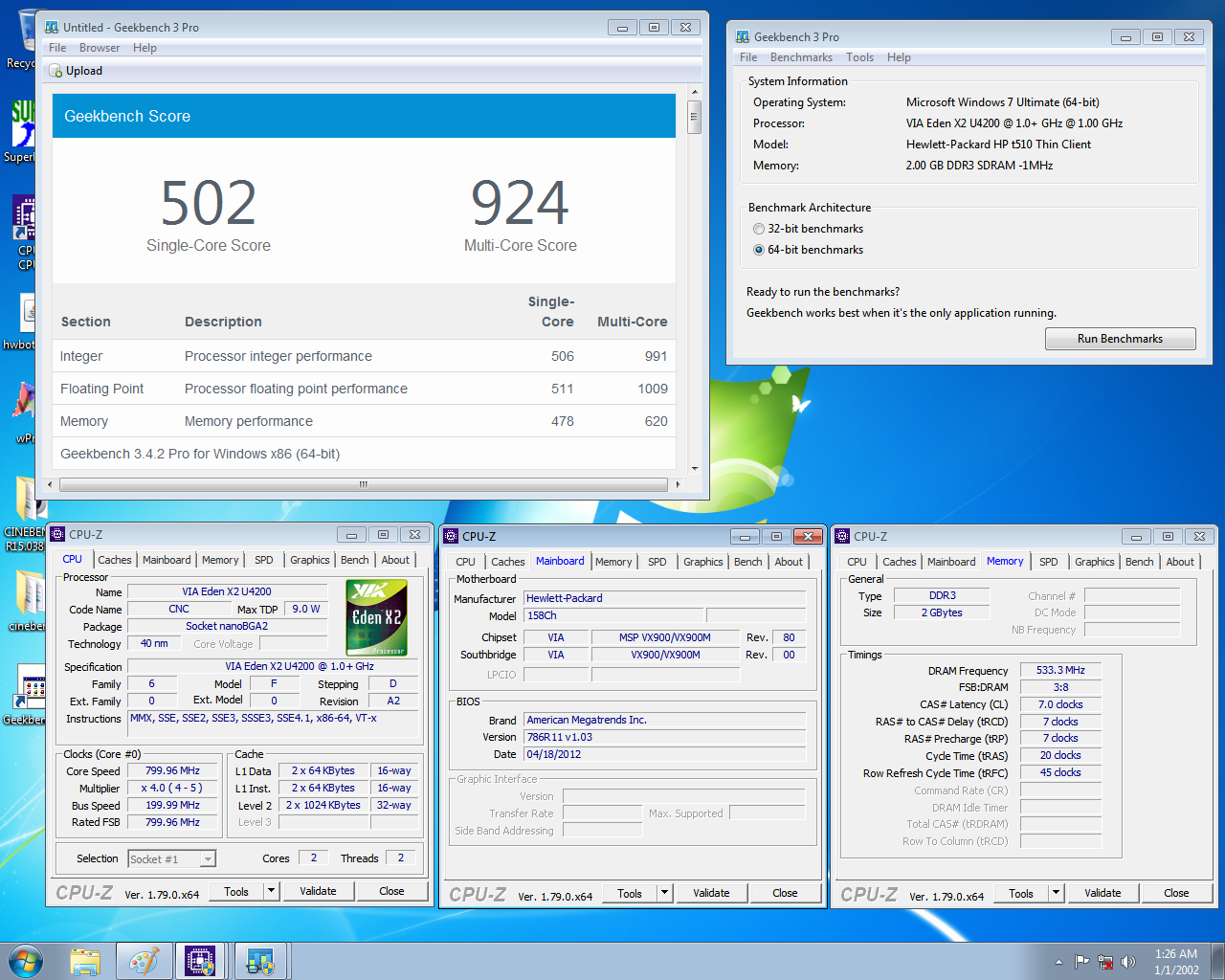Click the volume speaker tray icon
Viewport: 1225px width, 980px height.
[x=1128, y=962]
